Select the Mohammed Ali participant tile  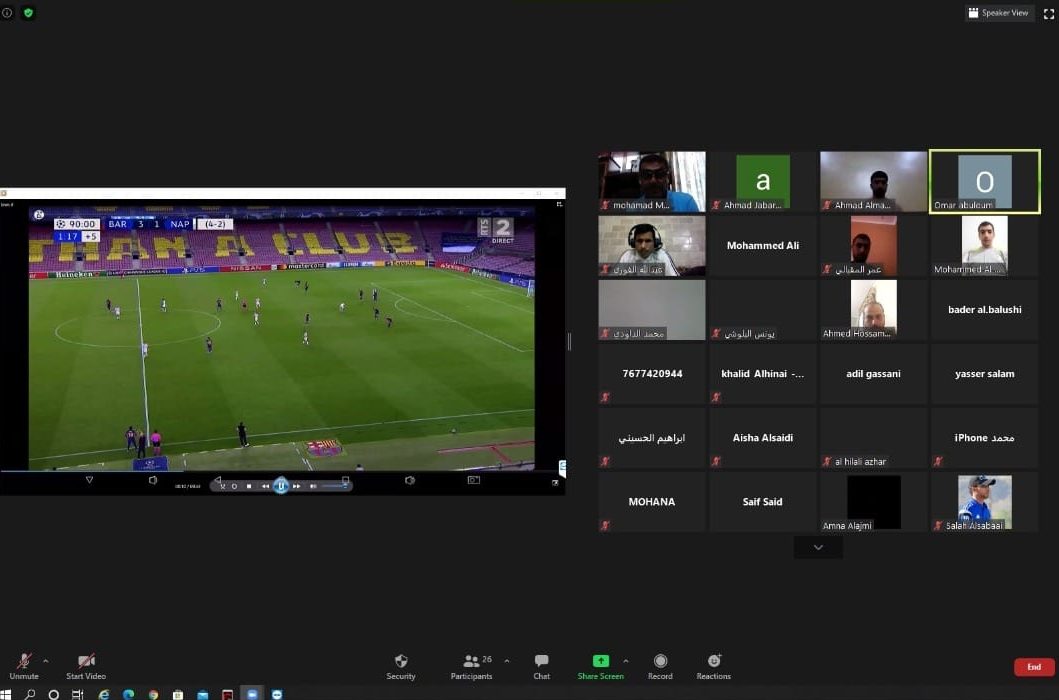coord(763,245)
